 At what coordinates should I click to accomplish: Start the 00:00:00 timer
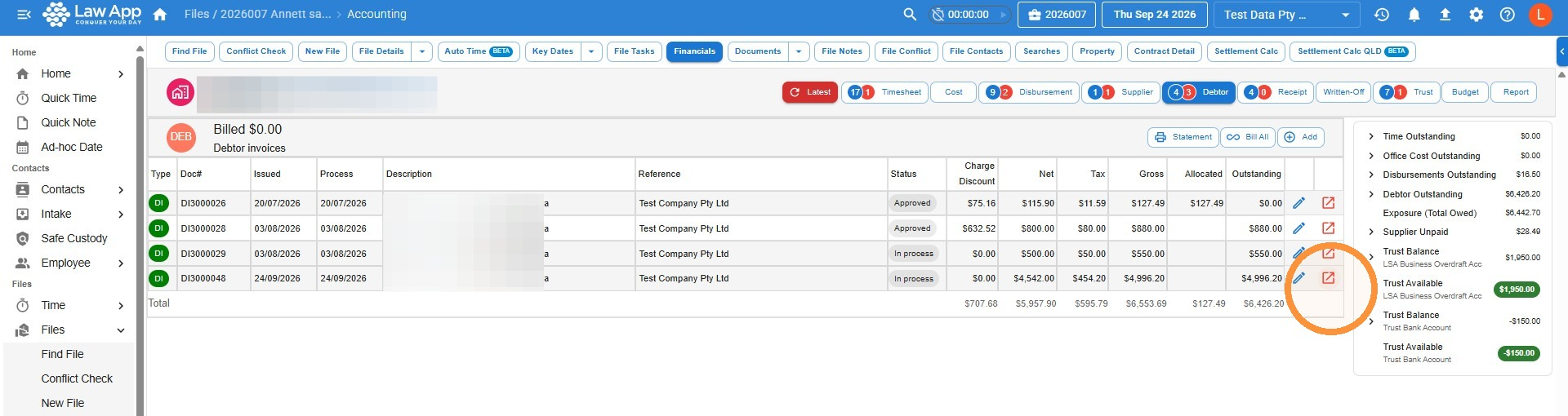pos(1003,14)
